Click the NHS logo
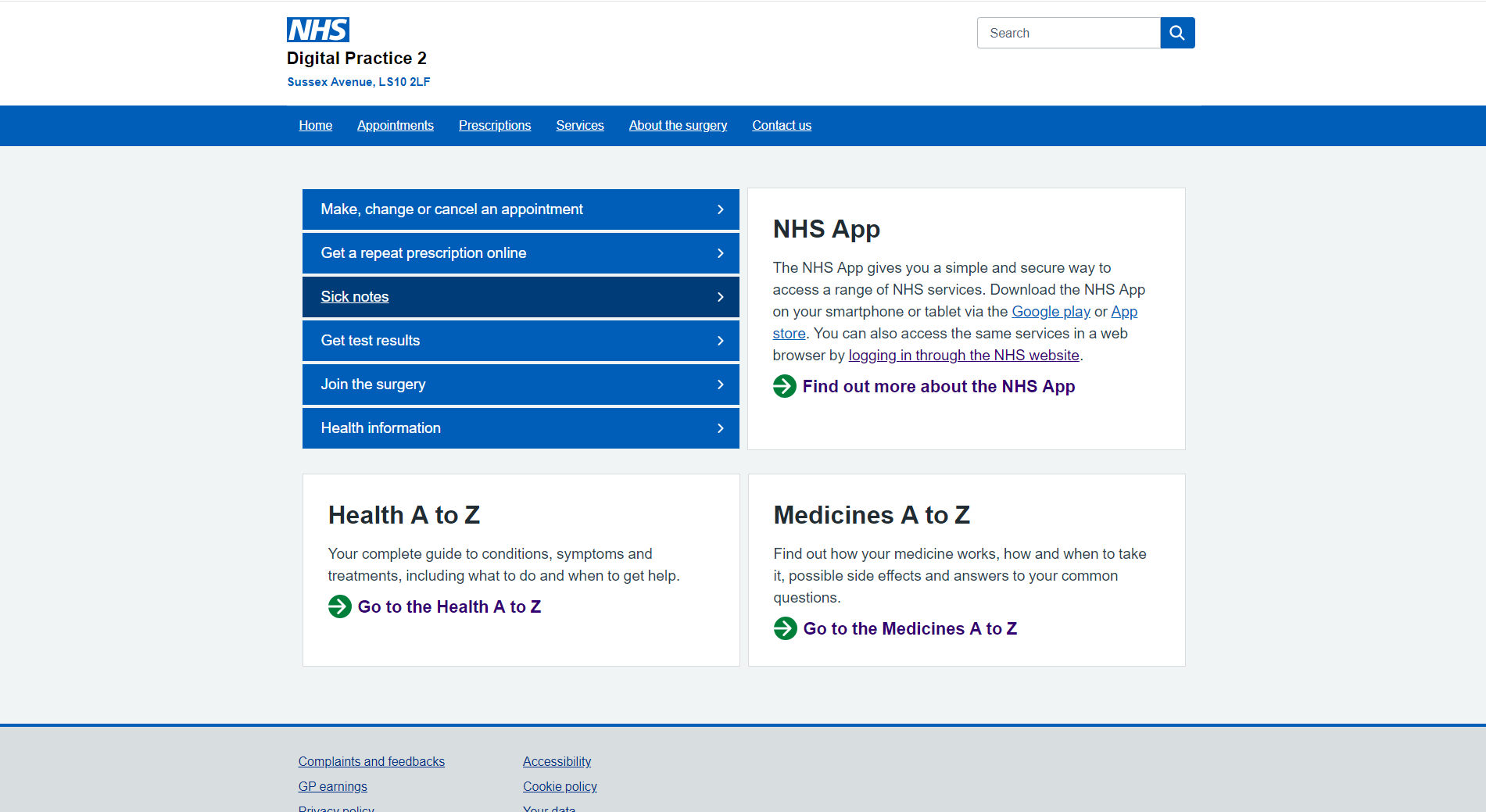1486x812 pixels. click(317, 30)
